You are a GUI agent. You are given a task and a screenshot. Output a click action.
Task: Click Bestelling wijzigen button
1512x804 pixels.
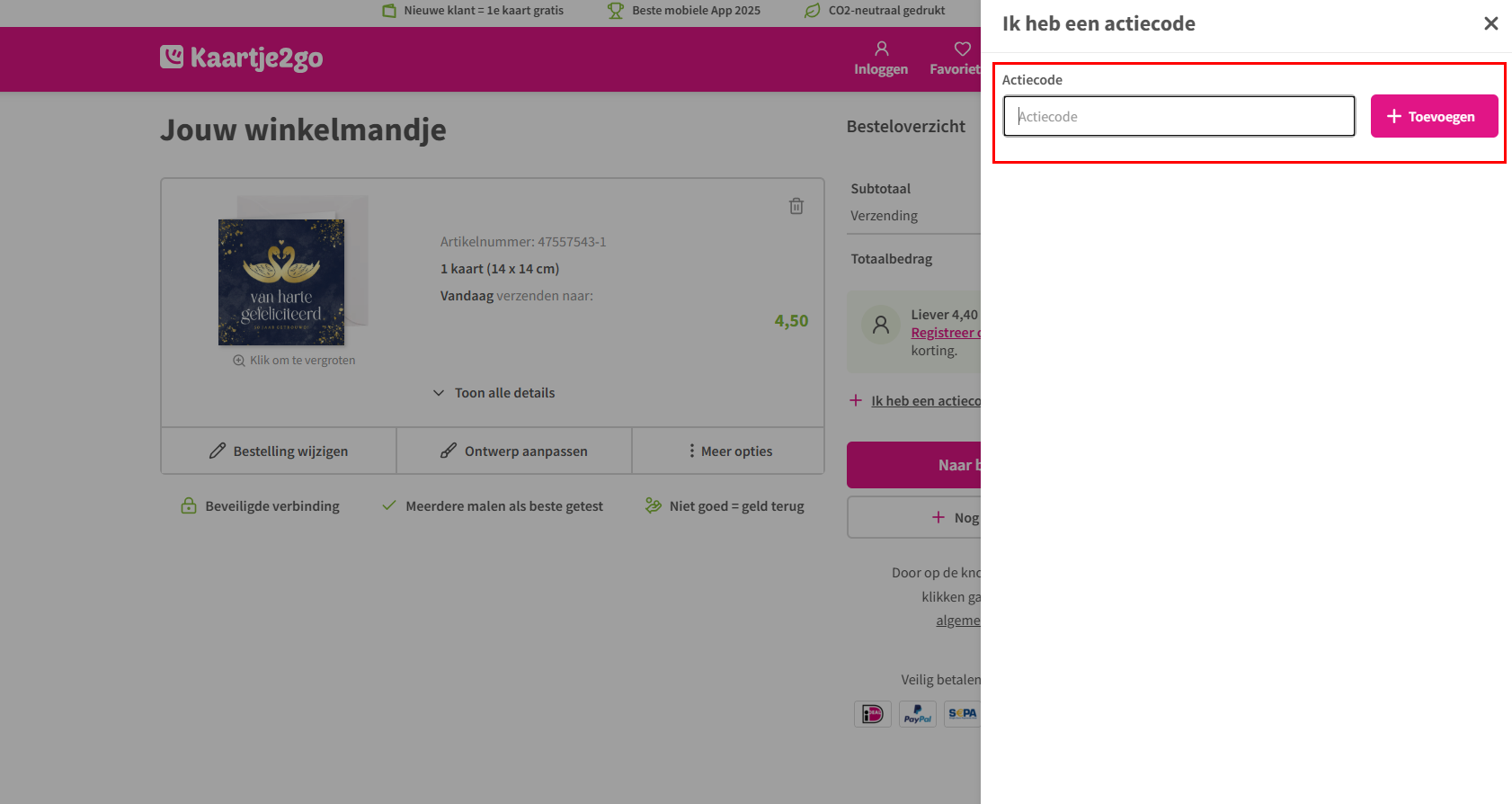(279, 451)
